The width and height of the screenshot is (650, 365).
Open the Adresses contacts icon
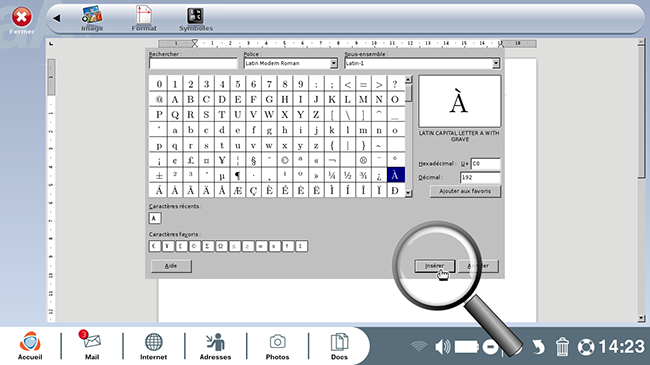click(x=215, y=345)
